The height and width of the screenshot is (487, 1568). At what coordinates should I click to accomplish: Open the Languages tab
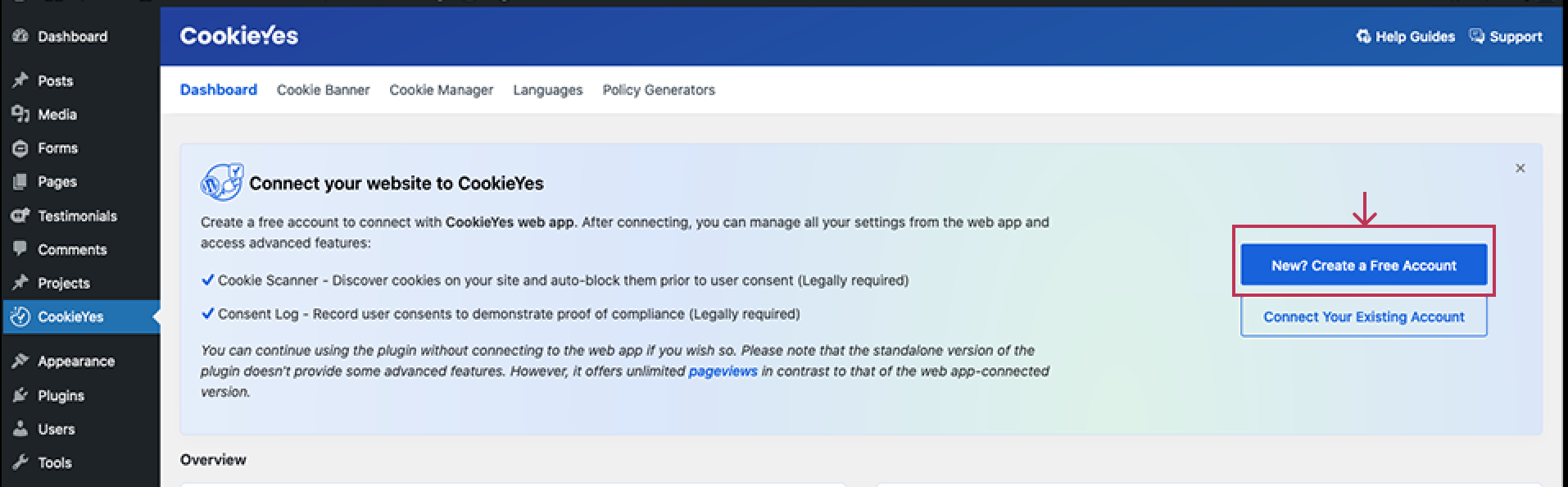[x=547, y=90]
